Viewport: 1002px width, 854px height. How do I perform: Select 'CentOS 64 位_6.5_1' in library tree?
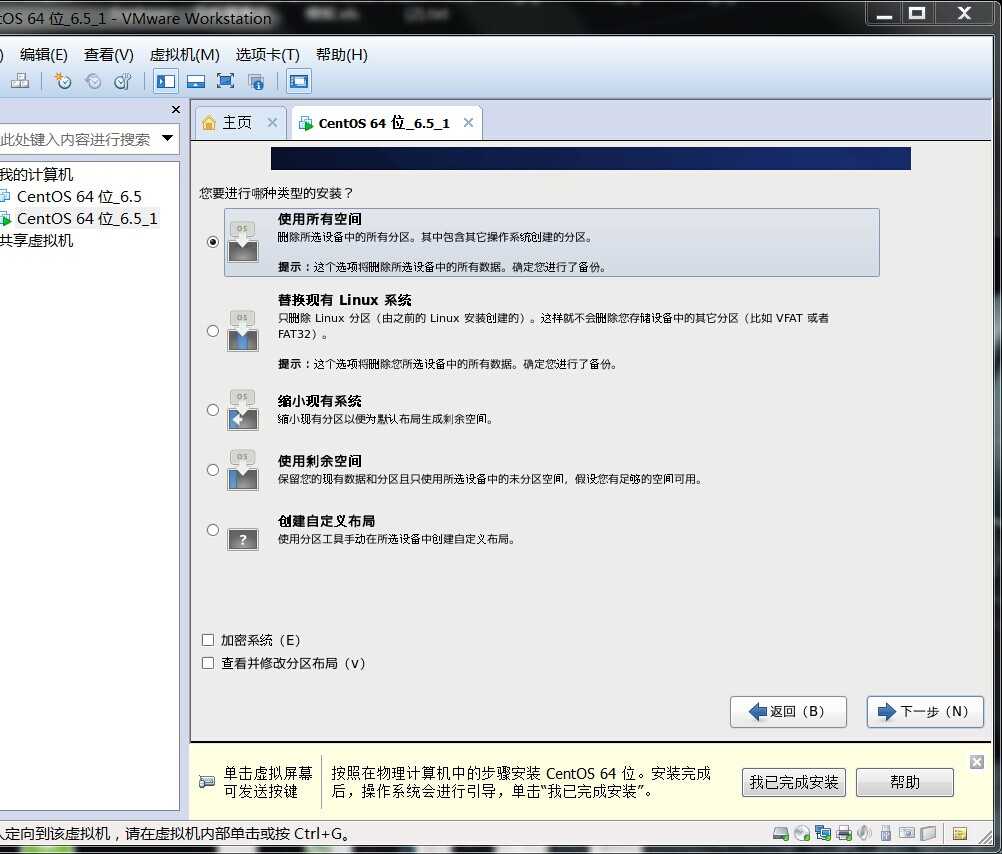pos(87,219)
